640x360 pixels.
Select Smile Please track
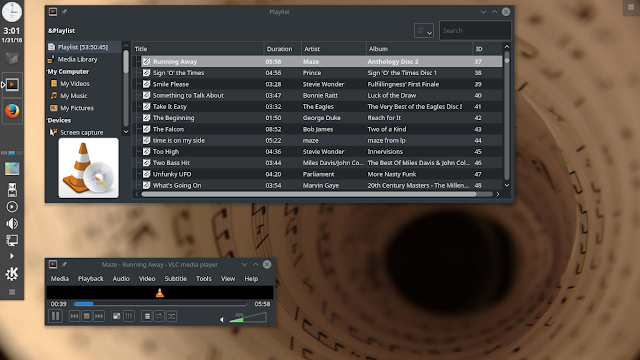tap(322, 84)
